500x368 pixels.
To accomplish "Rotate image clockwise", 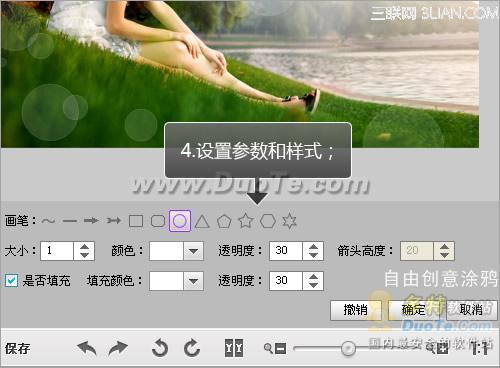I will click(x=192, y=348).
